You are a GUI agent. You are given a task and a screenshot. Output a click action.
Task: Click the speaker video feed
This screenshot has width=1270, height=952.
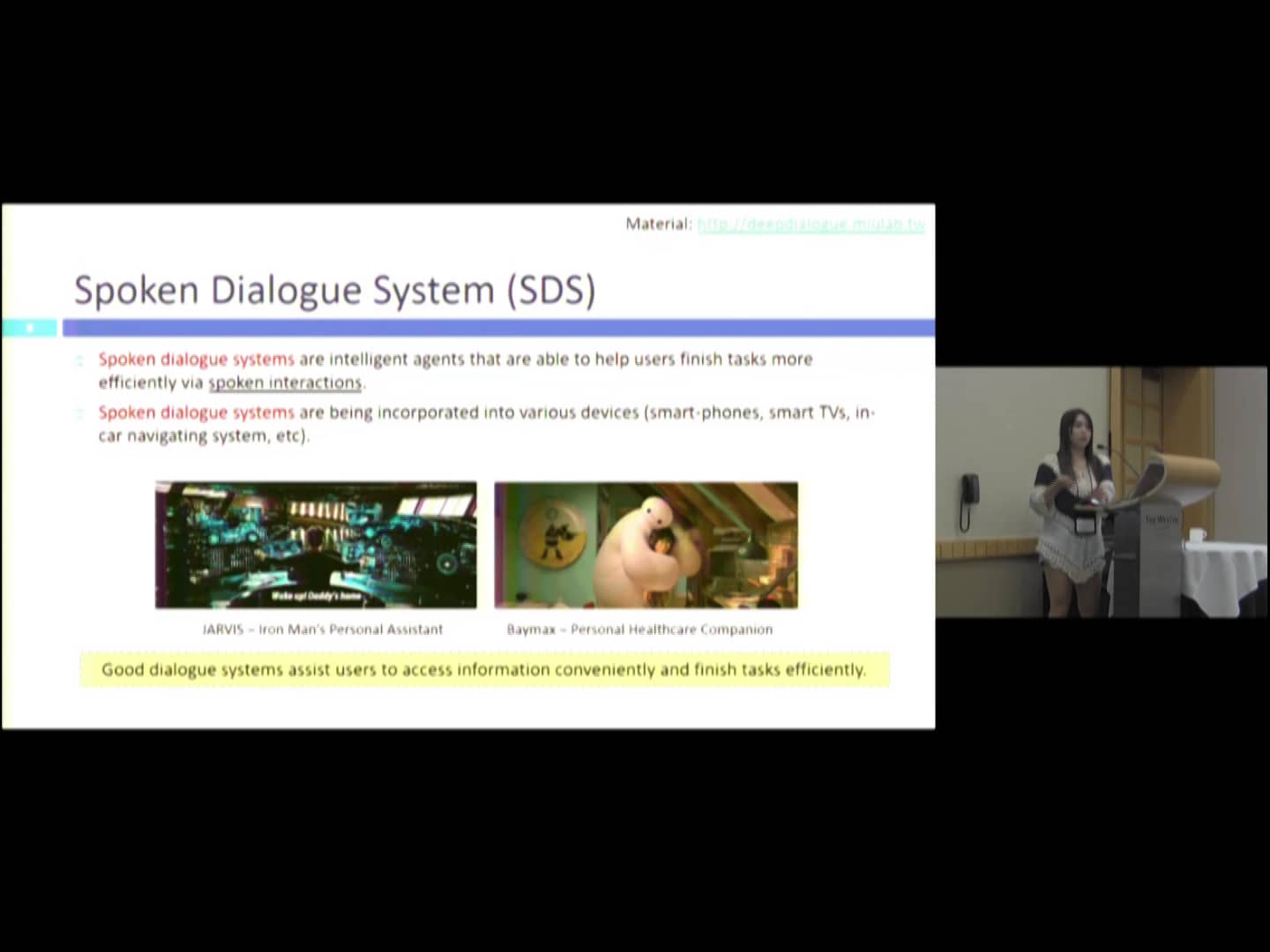pyautogui.click(x=1102, y=492)
